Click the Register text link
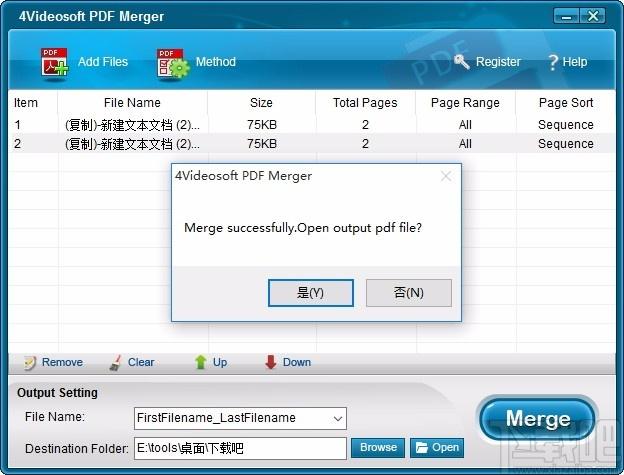This screenshot has width=624, height=475. click(x=498, y=62)
